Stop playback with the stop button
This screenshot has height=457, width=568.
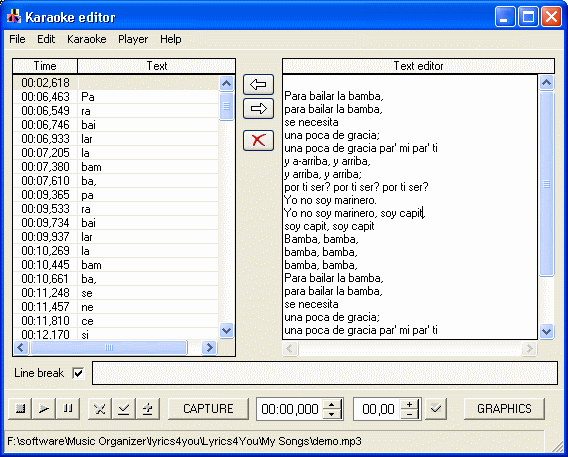click(x=20, y=409)
